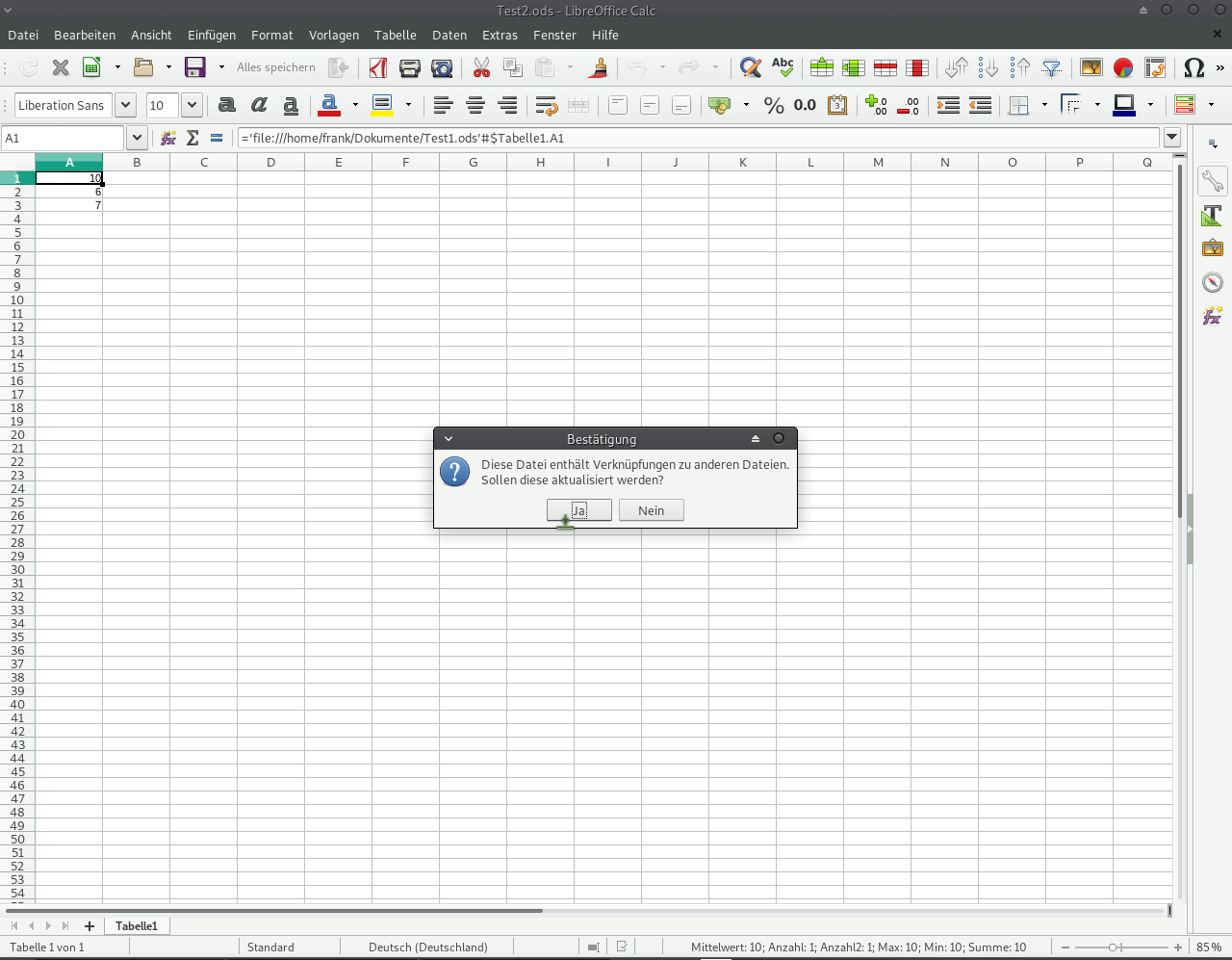Click the Cut scissors icon

481,67
